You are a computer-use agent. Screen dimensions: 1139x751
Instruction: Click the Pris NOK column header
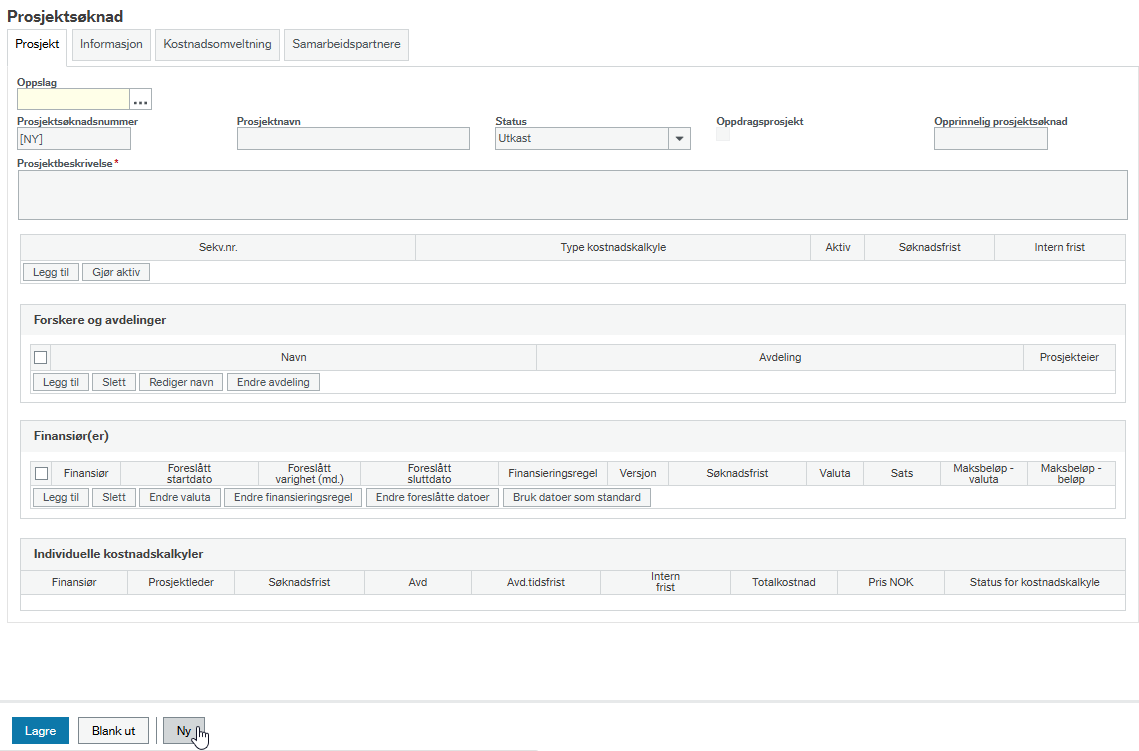coord(891,582)
